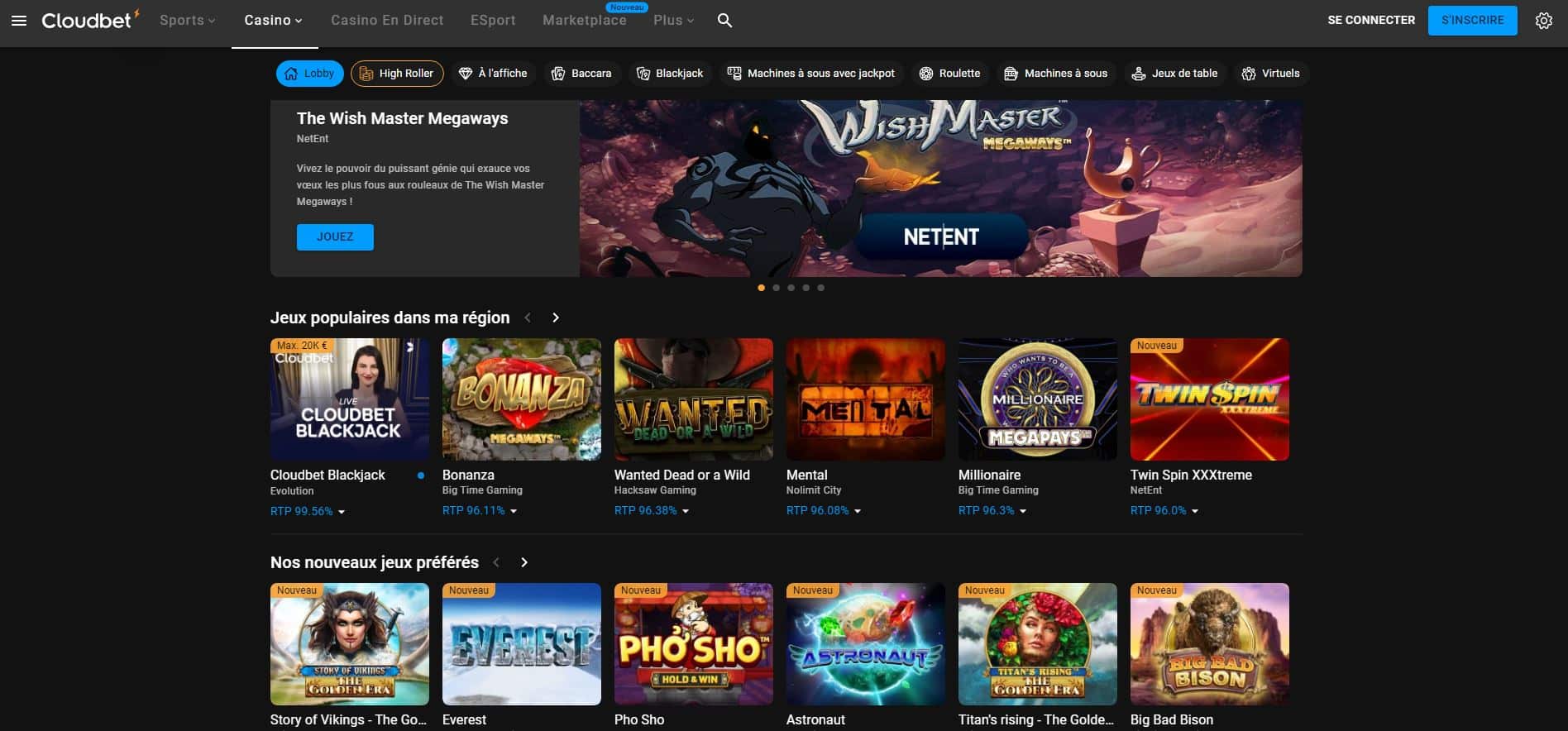Expand RTP 96.3% for Millionaire
This screenshot has height=731, width=1568.
(992, 511)
